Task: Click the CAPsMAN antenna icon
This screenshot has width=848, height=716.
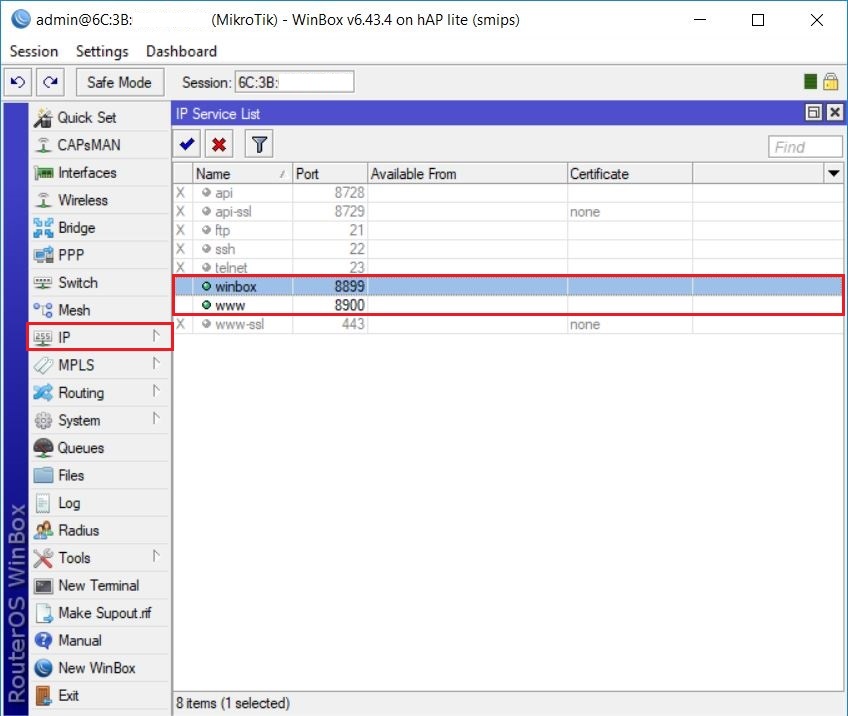Action: 43,145
